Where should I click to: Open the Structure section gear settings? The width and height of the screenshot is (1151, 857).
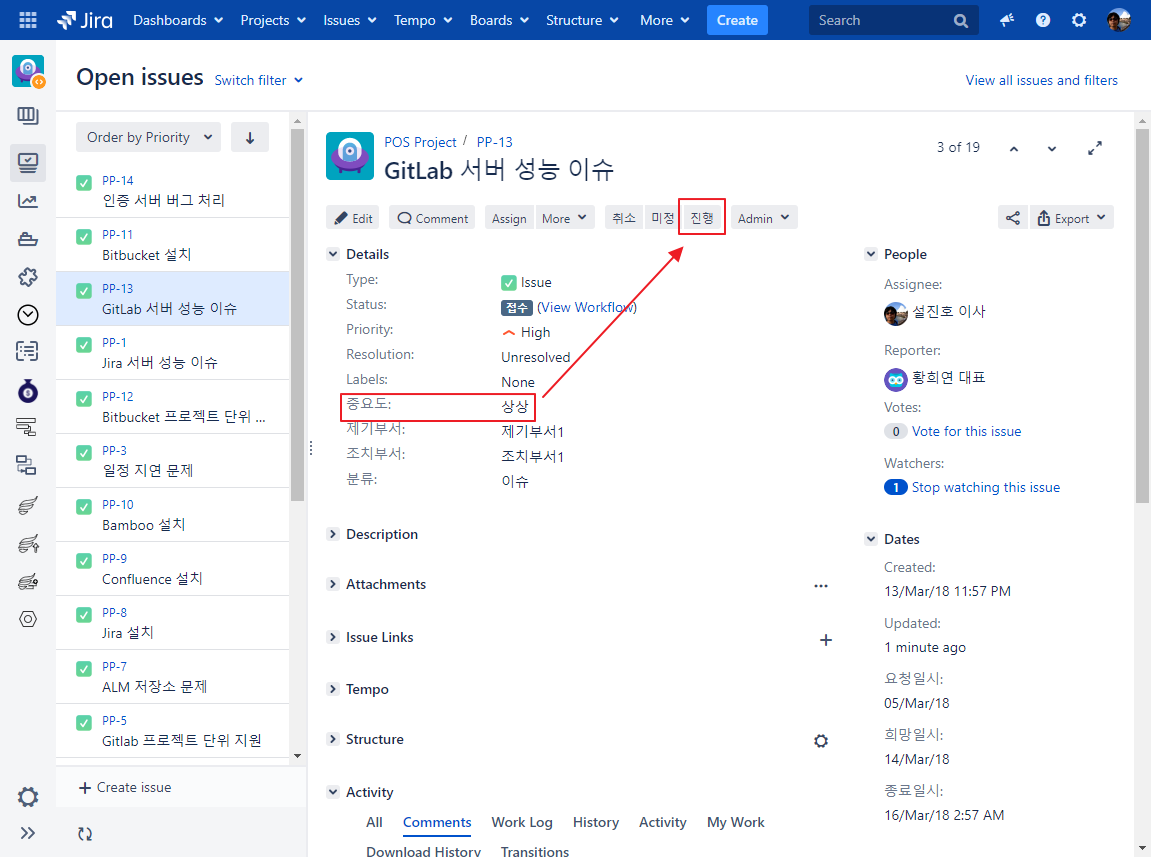821,741
